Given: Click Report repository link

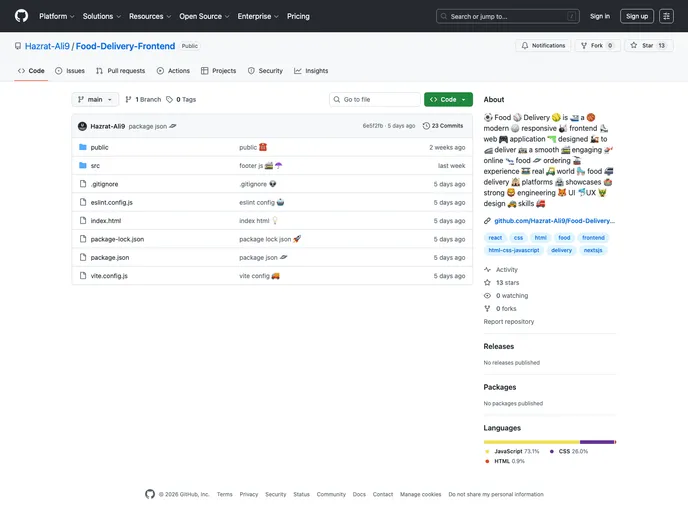Looking at the screenshot, I should coord(509,322).
